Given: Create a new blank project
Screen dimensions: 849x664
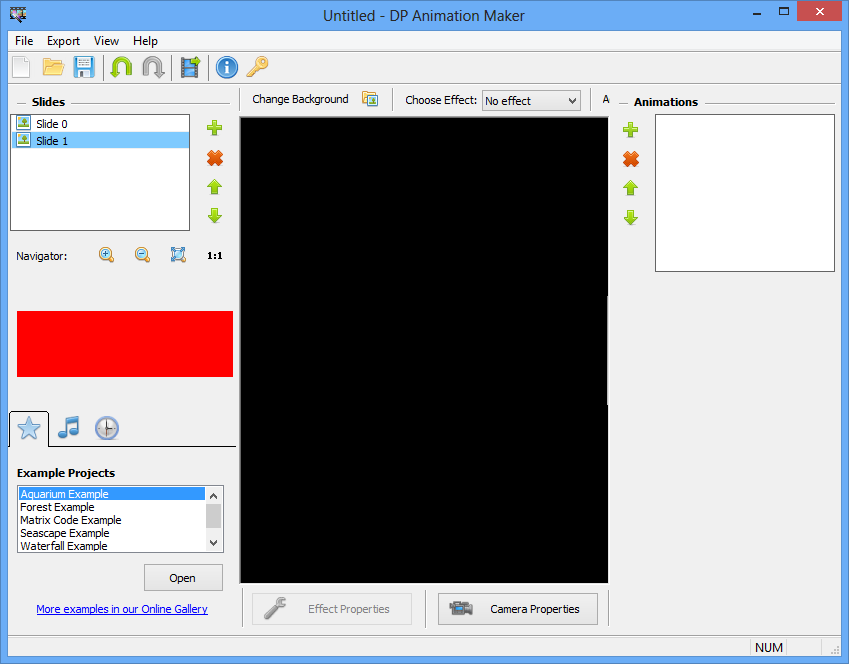Looking at the screenshot, I should 20,67.
